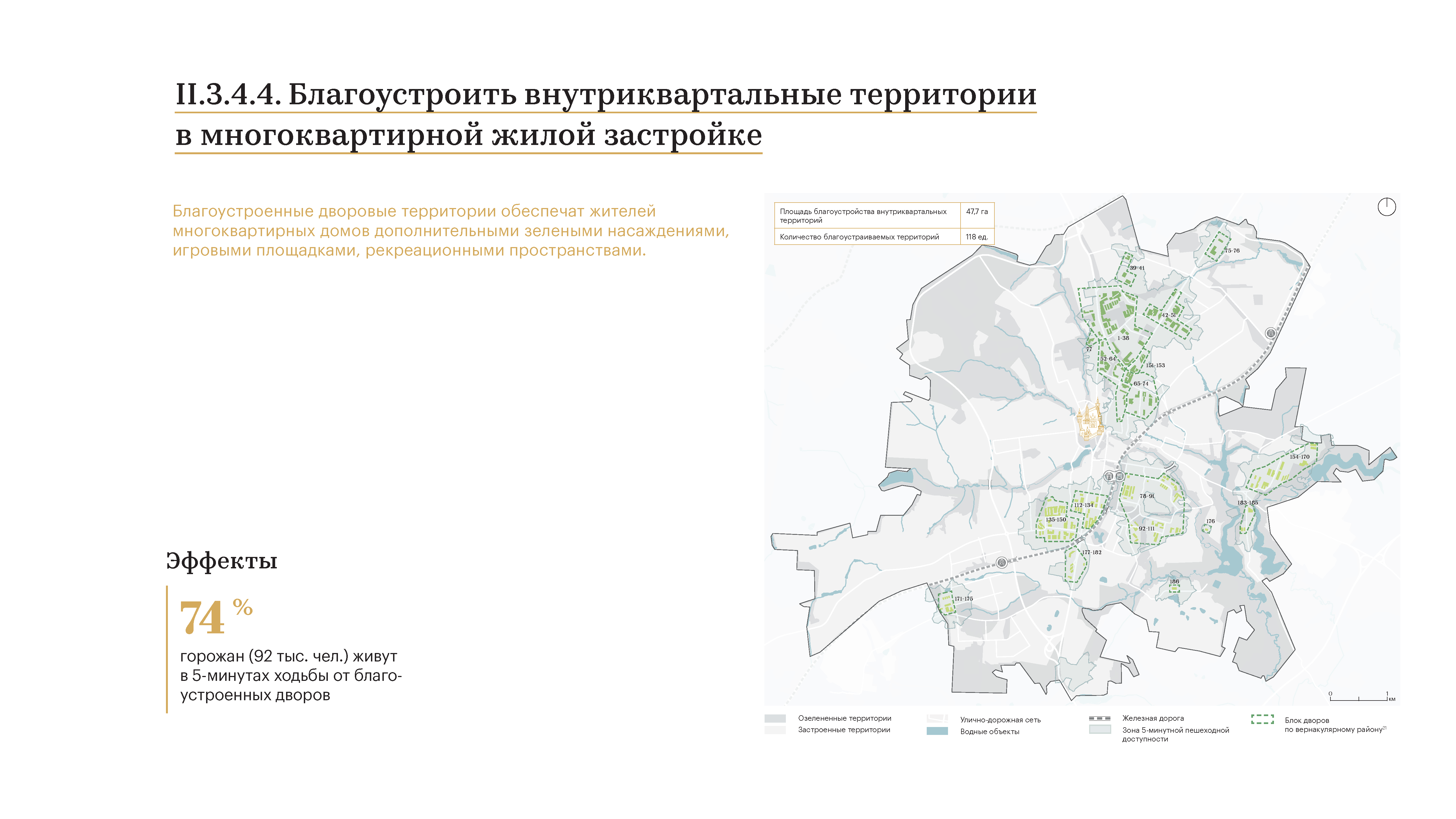Click the map label '92-111'
The image size is (1456, 819).
tap(1146, 529)
